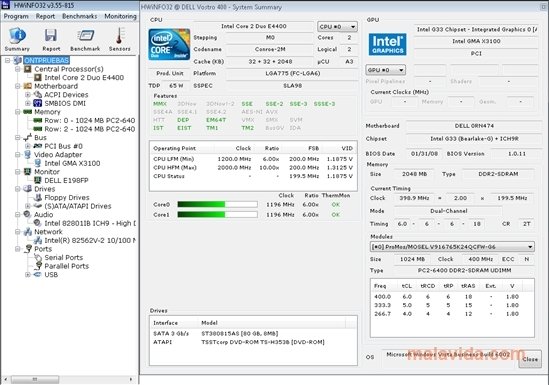This screenshot has height=385, width=549.
Task: Select the ONTPRUEBAS computer icon
Action: pos(19,61)
